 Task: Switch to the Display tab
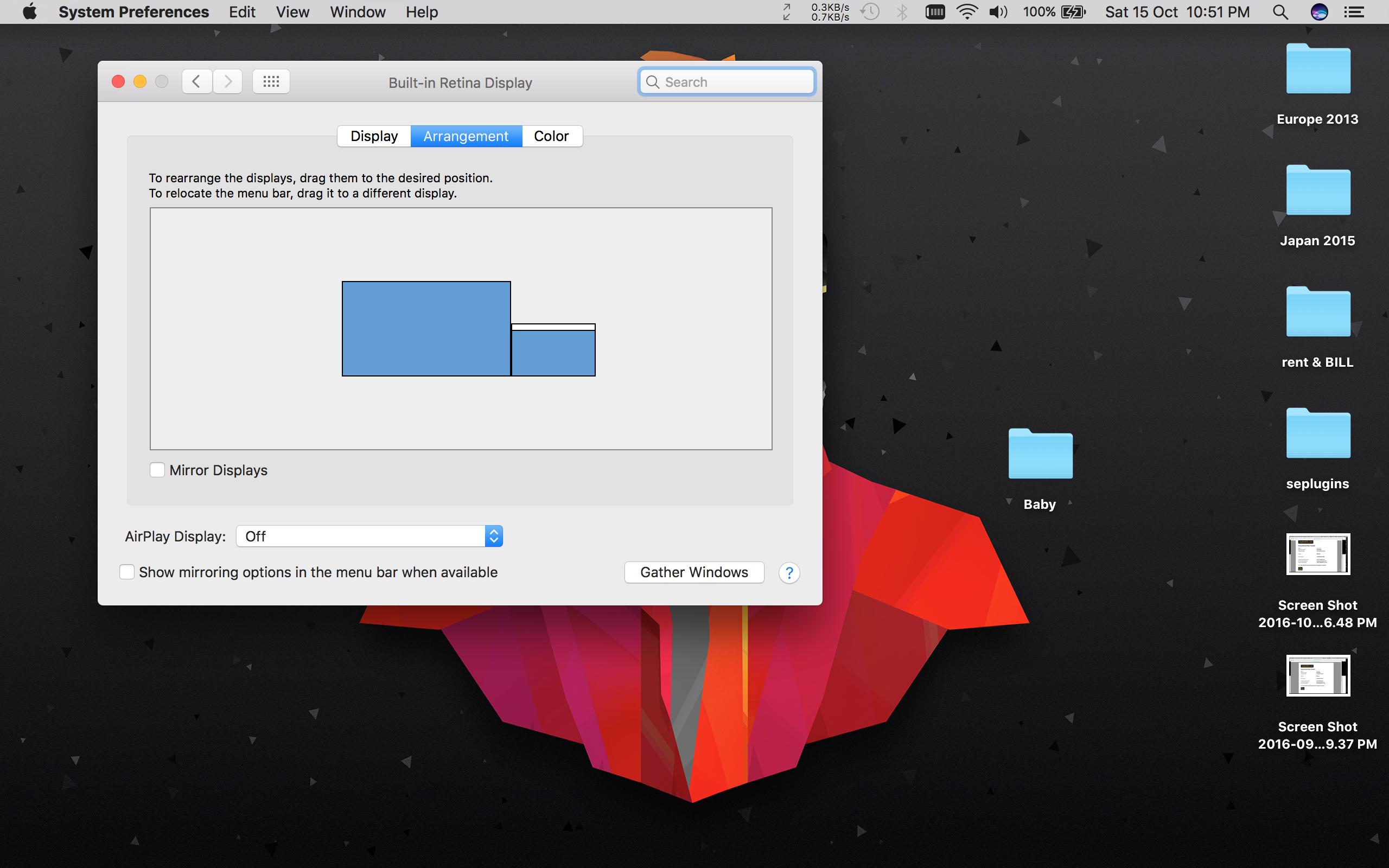[374, 136]
